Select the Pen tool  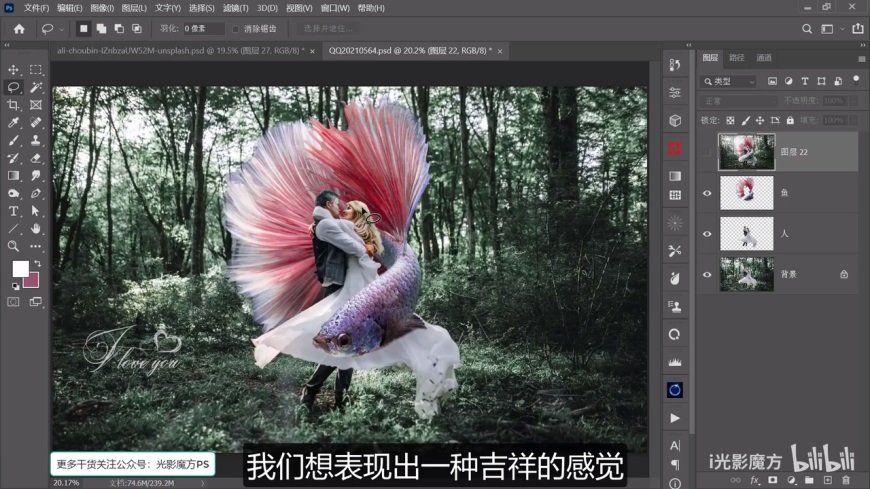(36, 194)
